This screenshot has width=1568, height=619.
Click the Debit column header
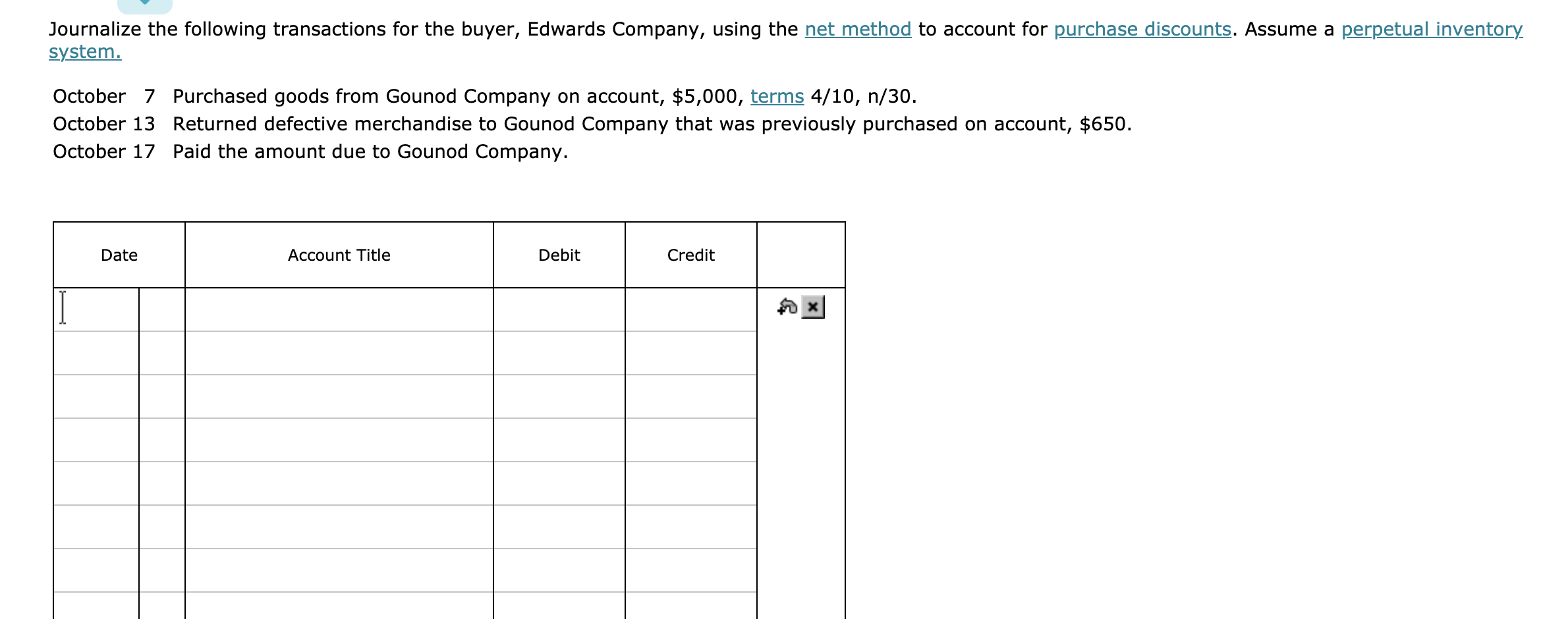coord(558,255)
